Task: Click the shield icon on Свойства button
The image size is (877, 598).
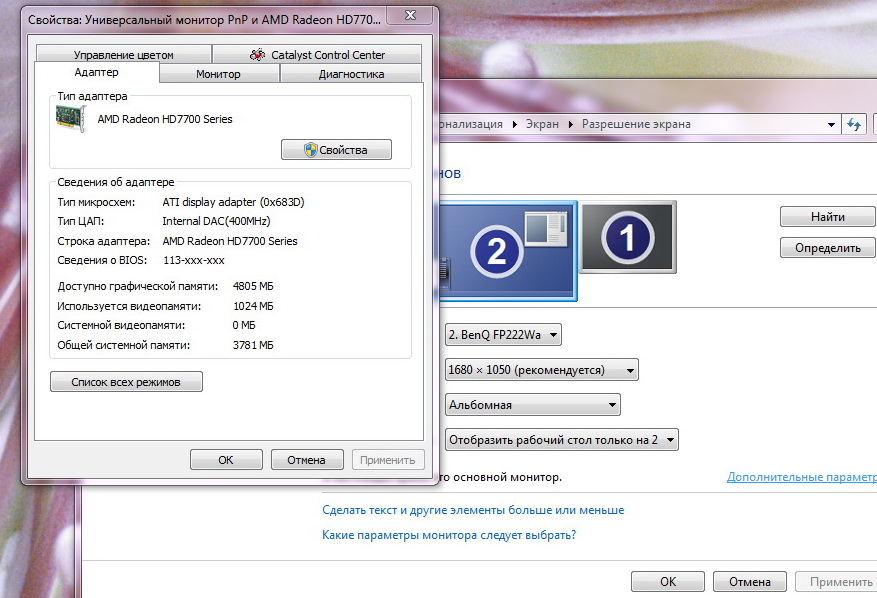Action: pos(311,150)
